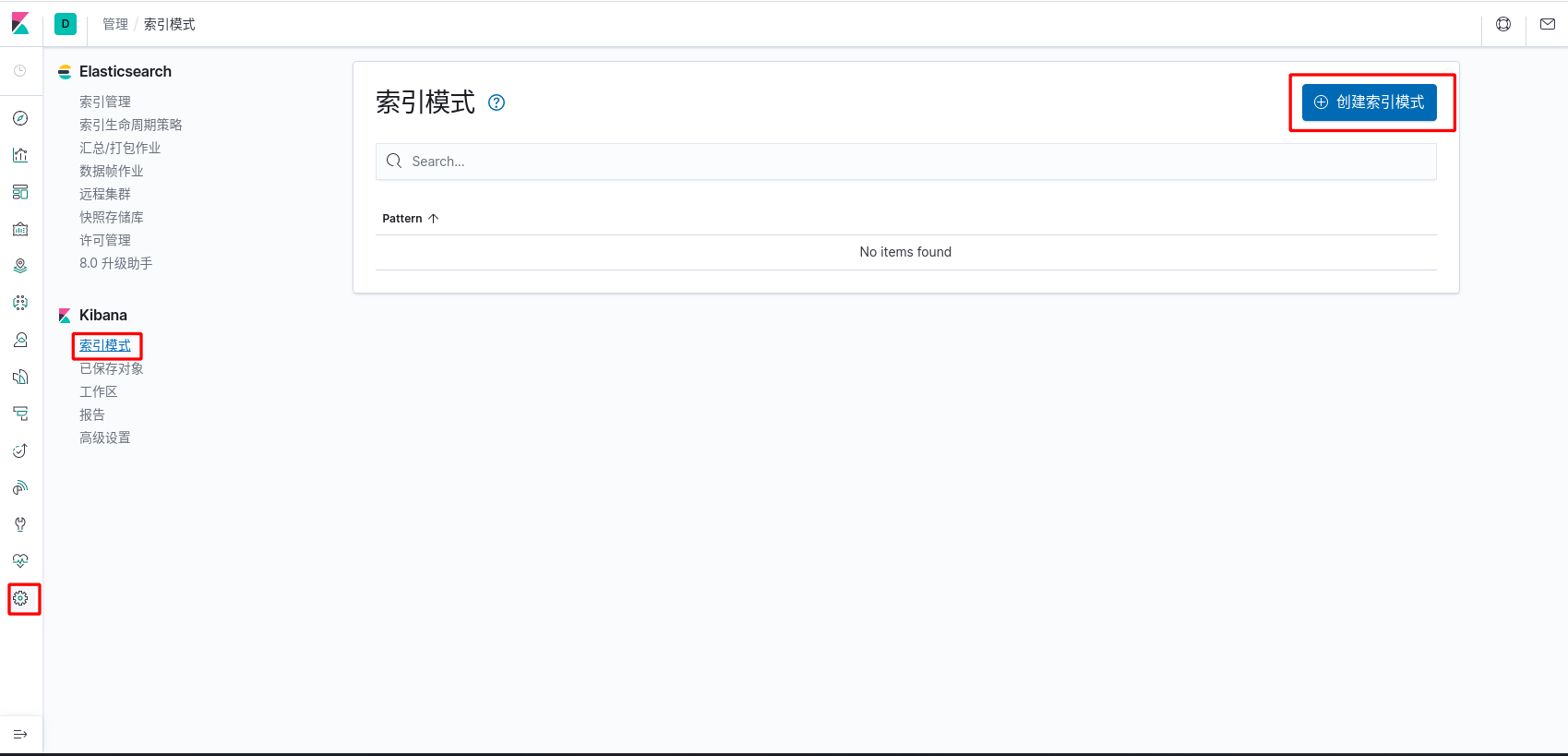The width and height of the screenshot is (1568, 756).
Task: Open the Kibana home logo
Action: coord(20,24)
